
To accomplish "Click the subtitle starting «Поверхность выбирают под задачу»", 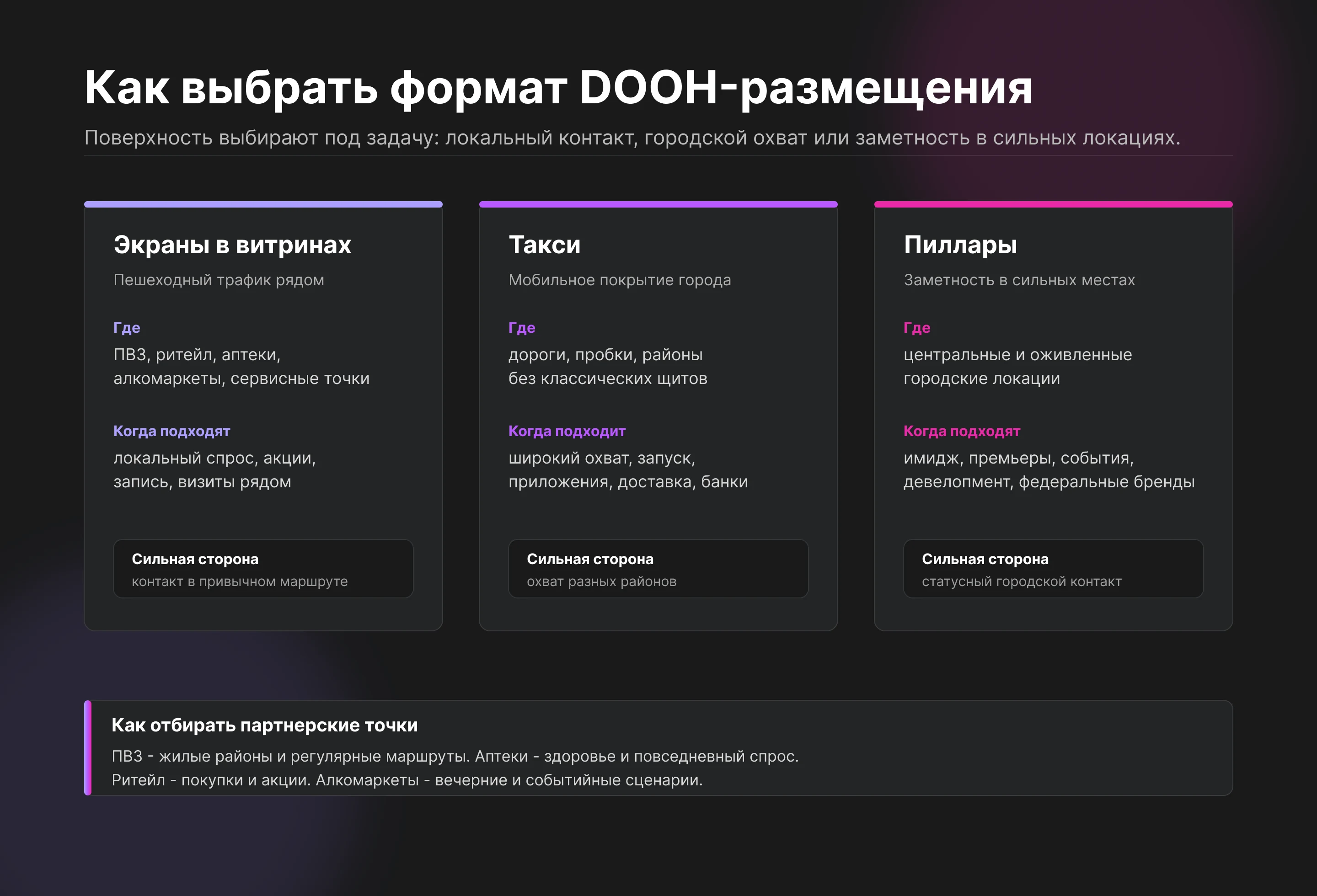I will (632, 138).
